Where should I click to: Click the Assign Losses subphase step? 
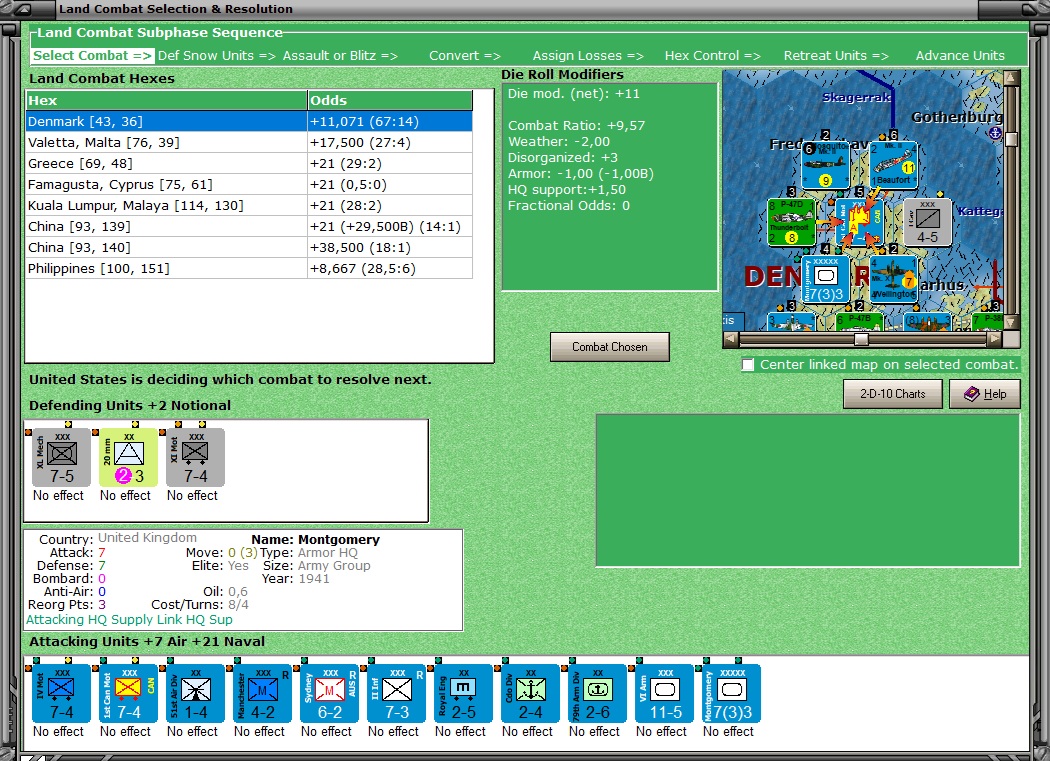click(x=587, y=56)
